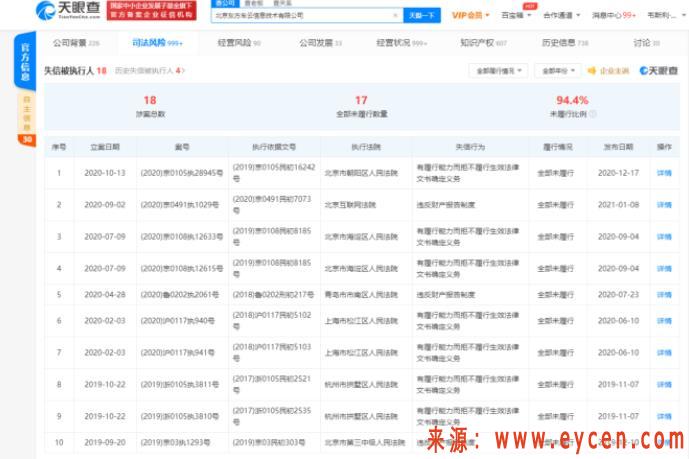Open 详情 for row 9 case 3810
Screen dimensions: 689x459
tap(664, 416)
